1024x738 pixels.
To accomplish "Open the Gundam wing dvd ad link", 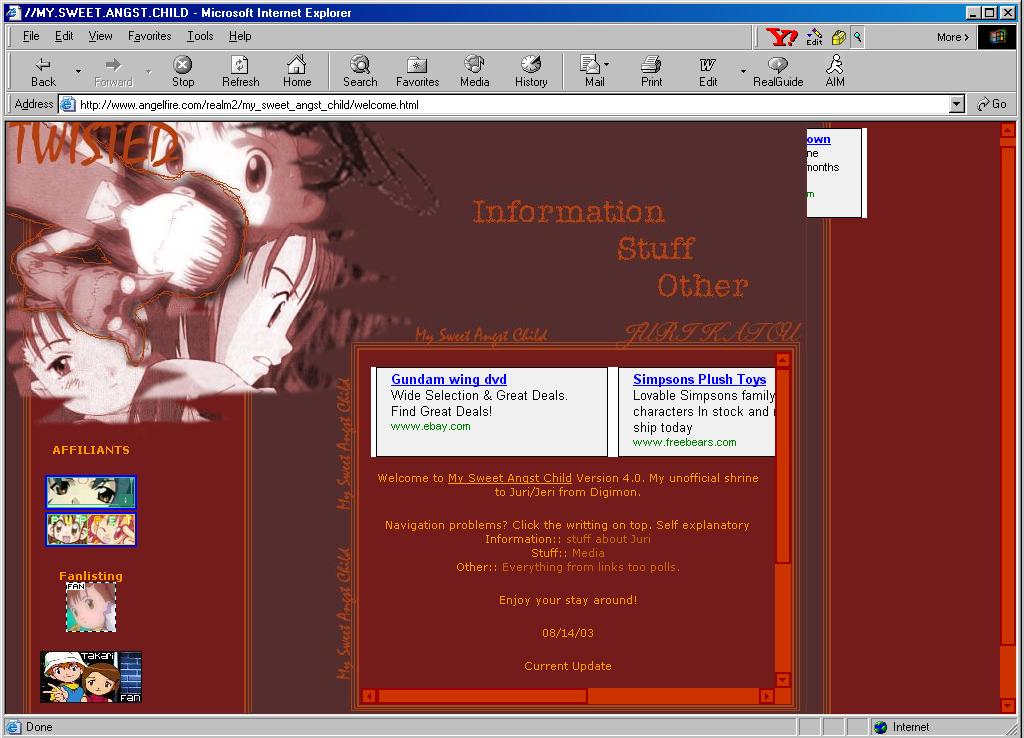I will point(449,379).
